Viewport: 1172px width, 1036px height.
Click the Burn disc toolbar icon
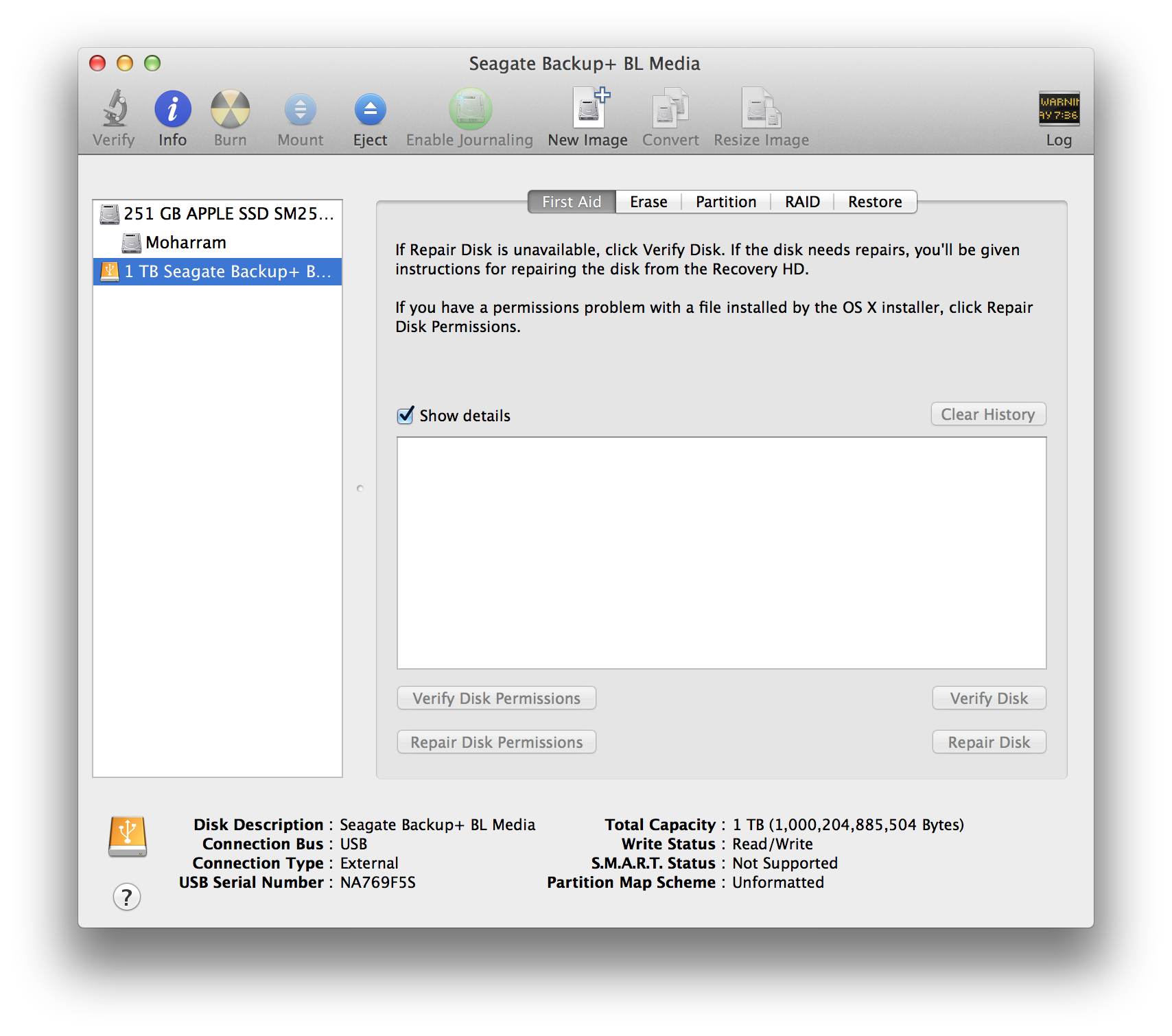click(230, 109)
